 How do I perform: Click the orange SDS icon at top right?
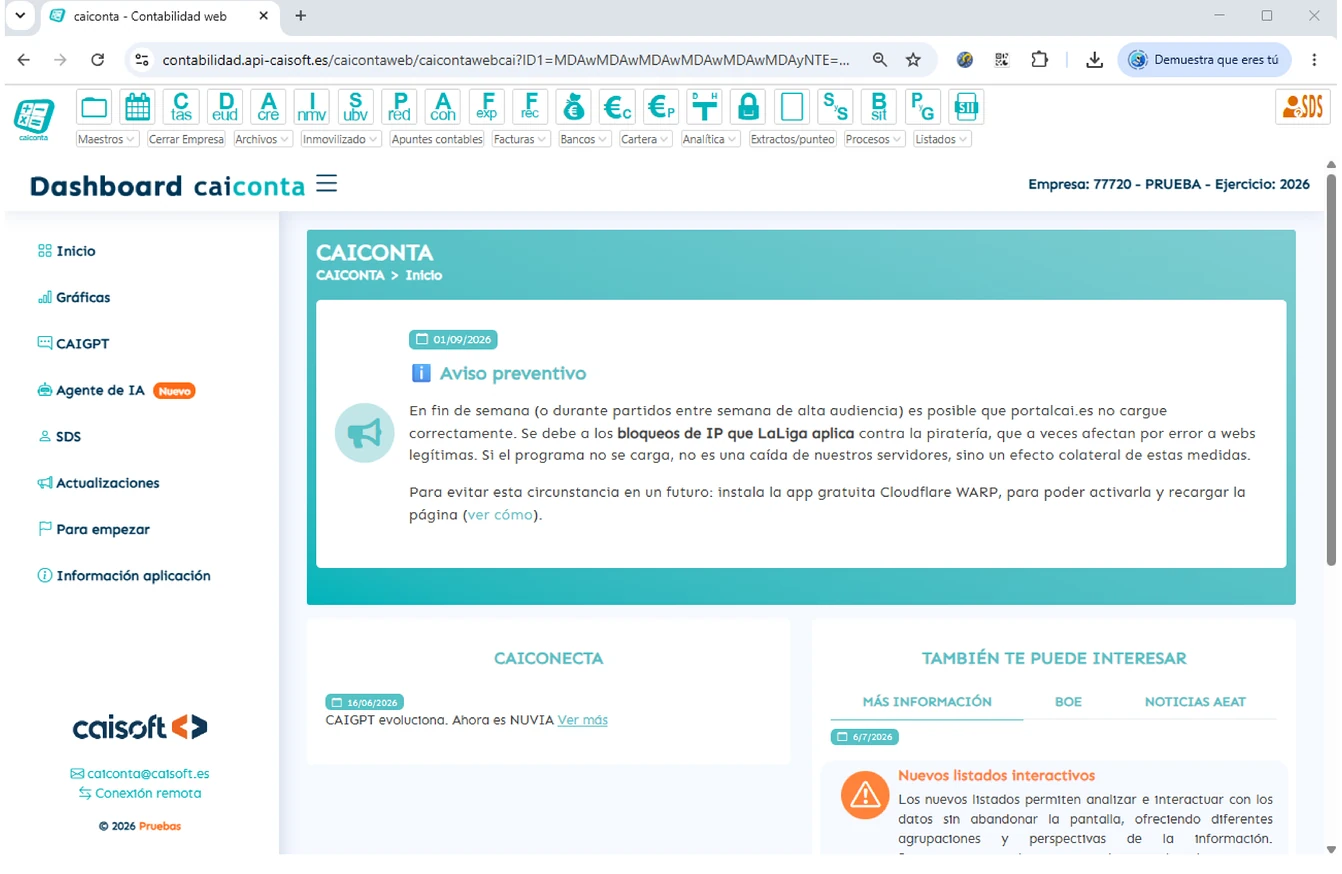[x=1303, y=106]
